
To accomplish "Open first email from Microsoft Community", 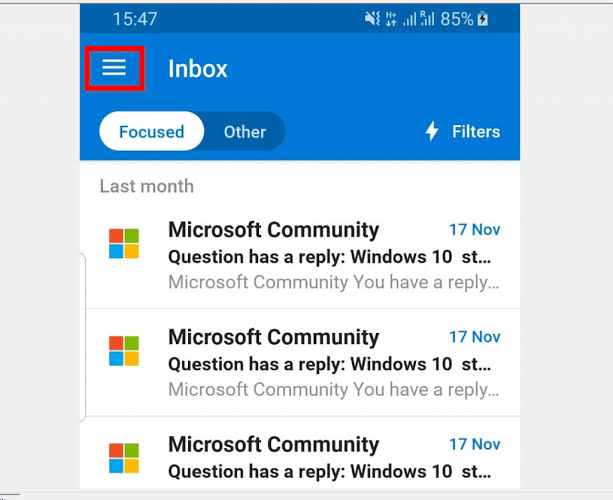I will tap(300, 254).
